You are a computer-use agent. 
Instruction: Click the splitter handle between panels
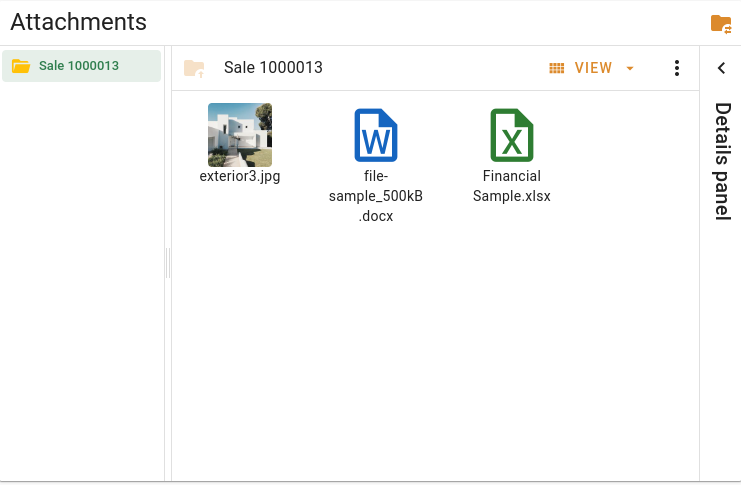click(168, 263)
